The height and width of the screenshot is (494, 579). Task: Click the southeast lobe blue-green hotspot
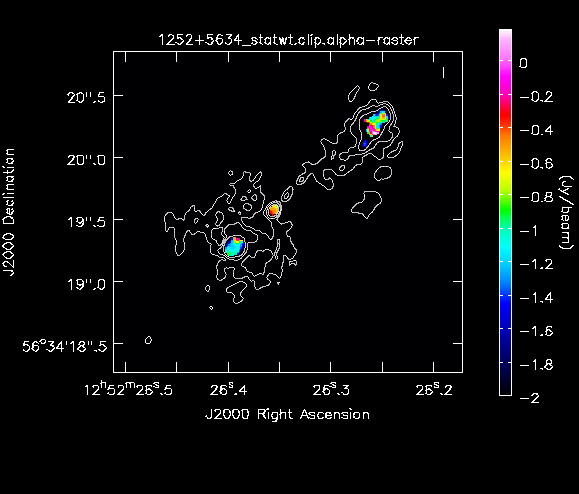234,246
